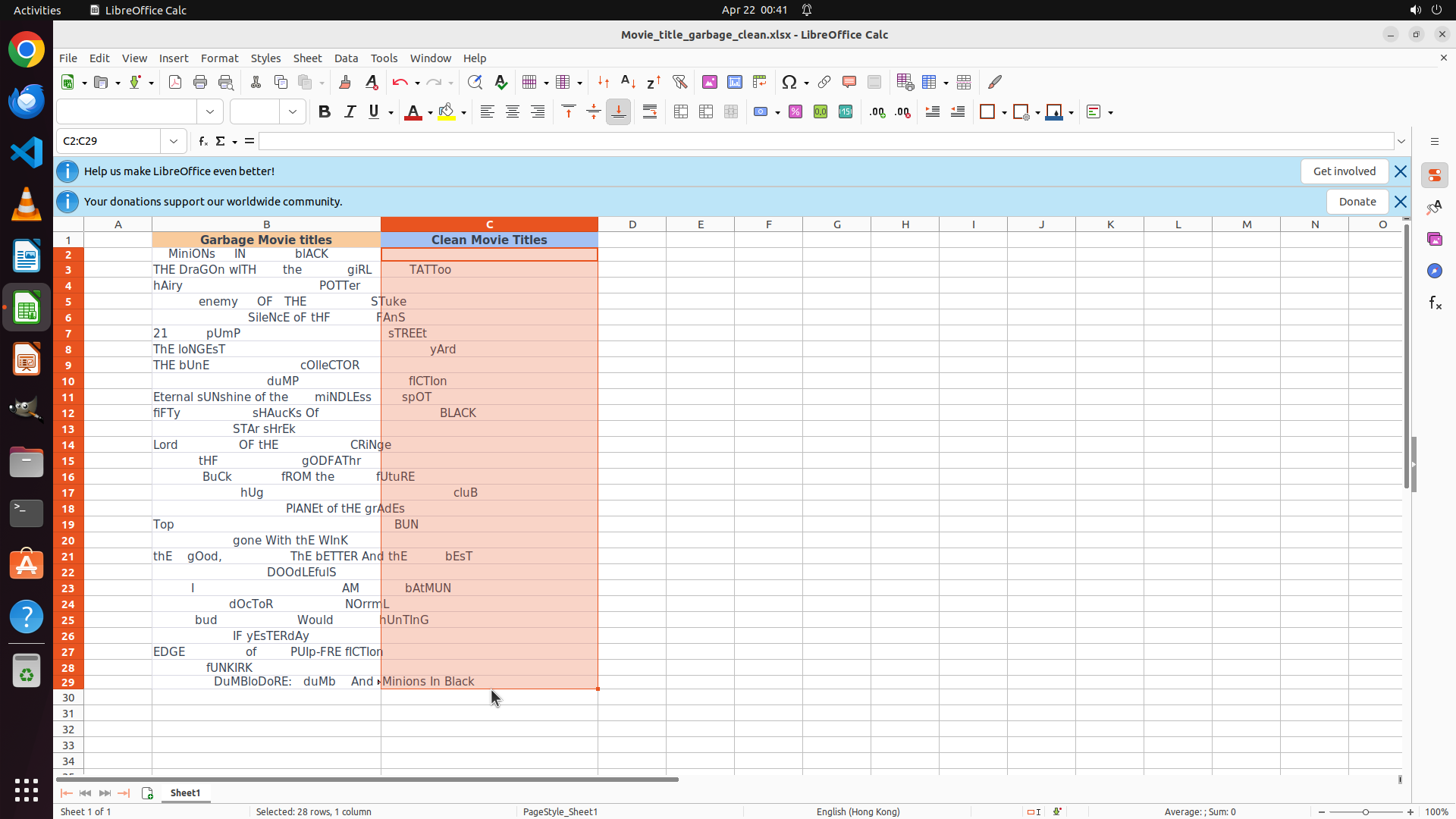The image size is (1456, 819).
Task: Open the Sheet menu
Action: pyautogui.click(x=307, y=58)
